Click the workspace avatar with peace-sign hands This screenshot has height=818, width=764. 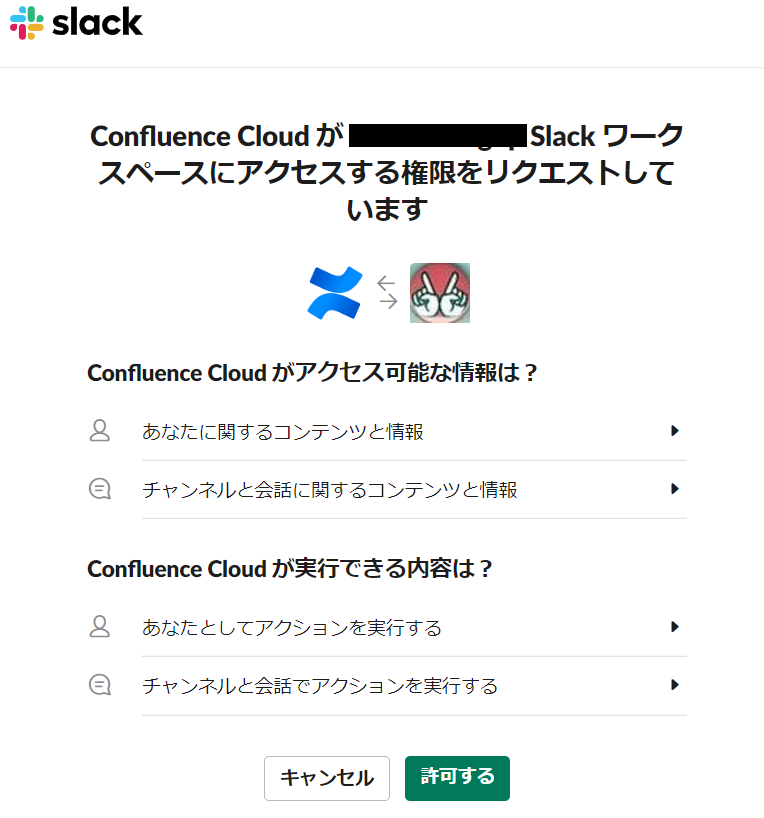tap(440, 293)
